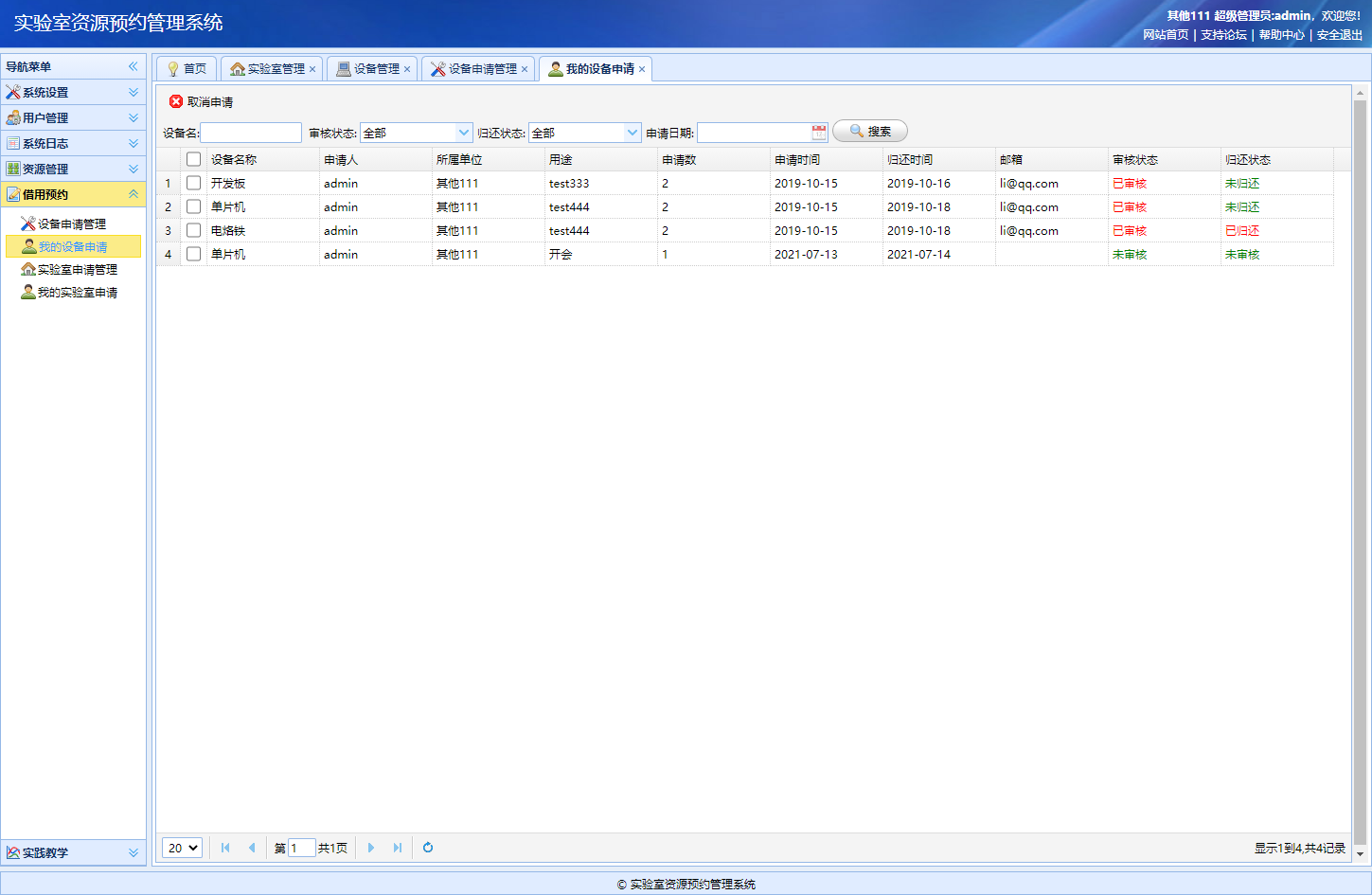
Task: Click the red 取消申请 cancel icon
Action: pos(176,101)
